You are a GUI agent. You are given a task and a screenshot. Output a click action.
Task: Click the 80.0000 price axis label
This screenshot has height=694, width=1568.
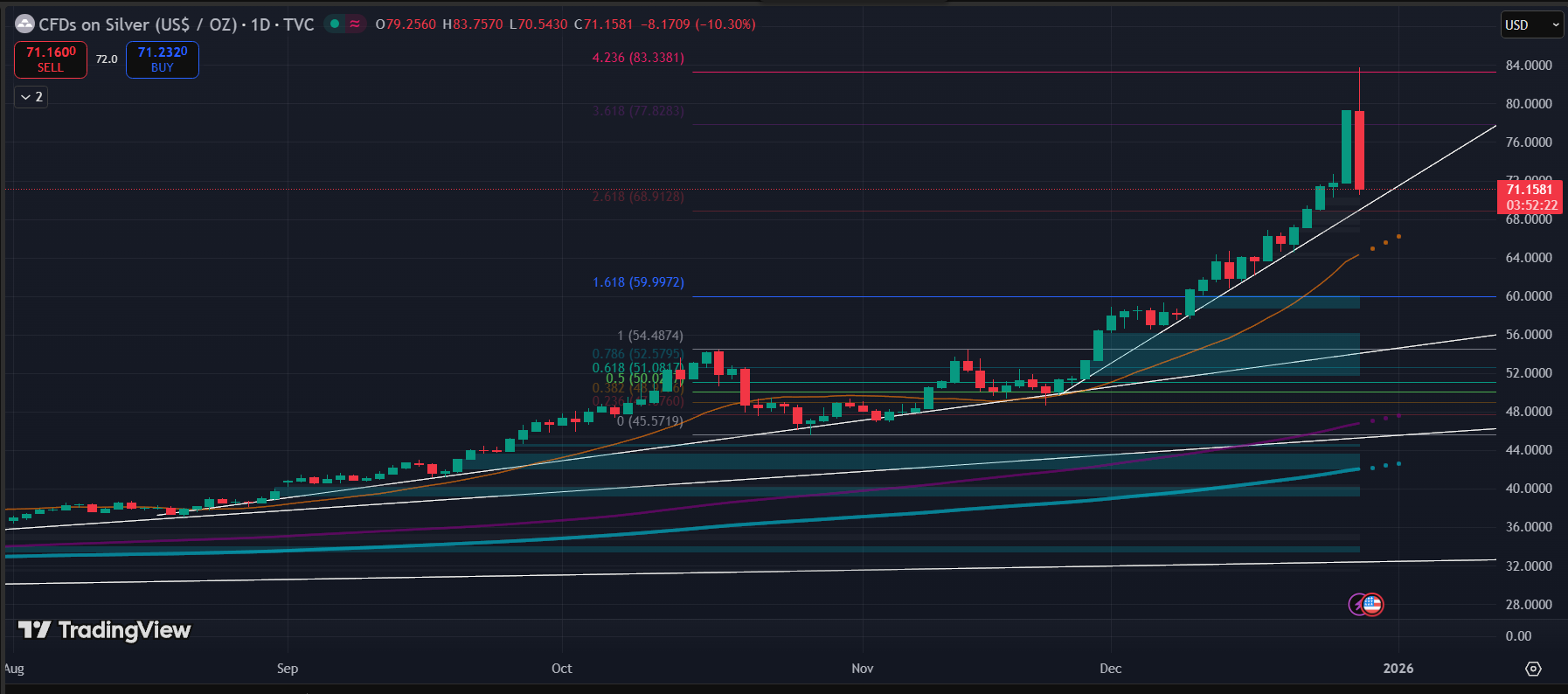click(1529, 104)
